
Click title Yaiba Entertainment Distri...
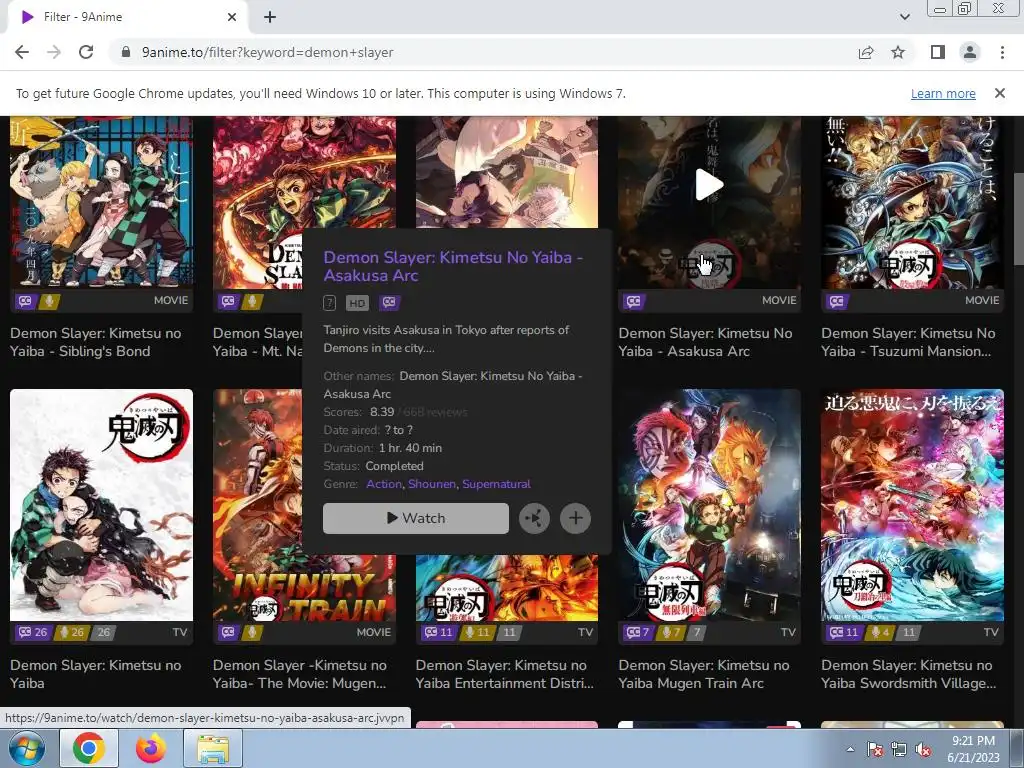[505, 674]
